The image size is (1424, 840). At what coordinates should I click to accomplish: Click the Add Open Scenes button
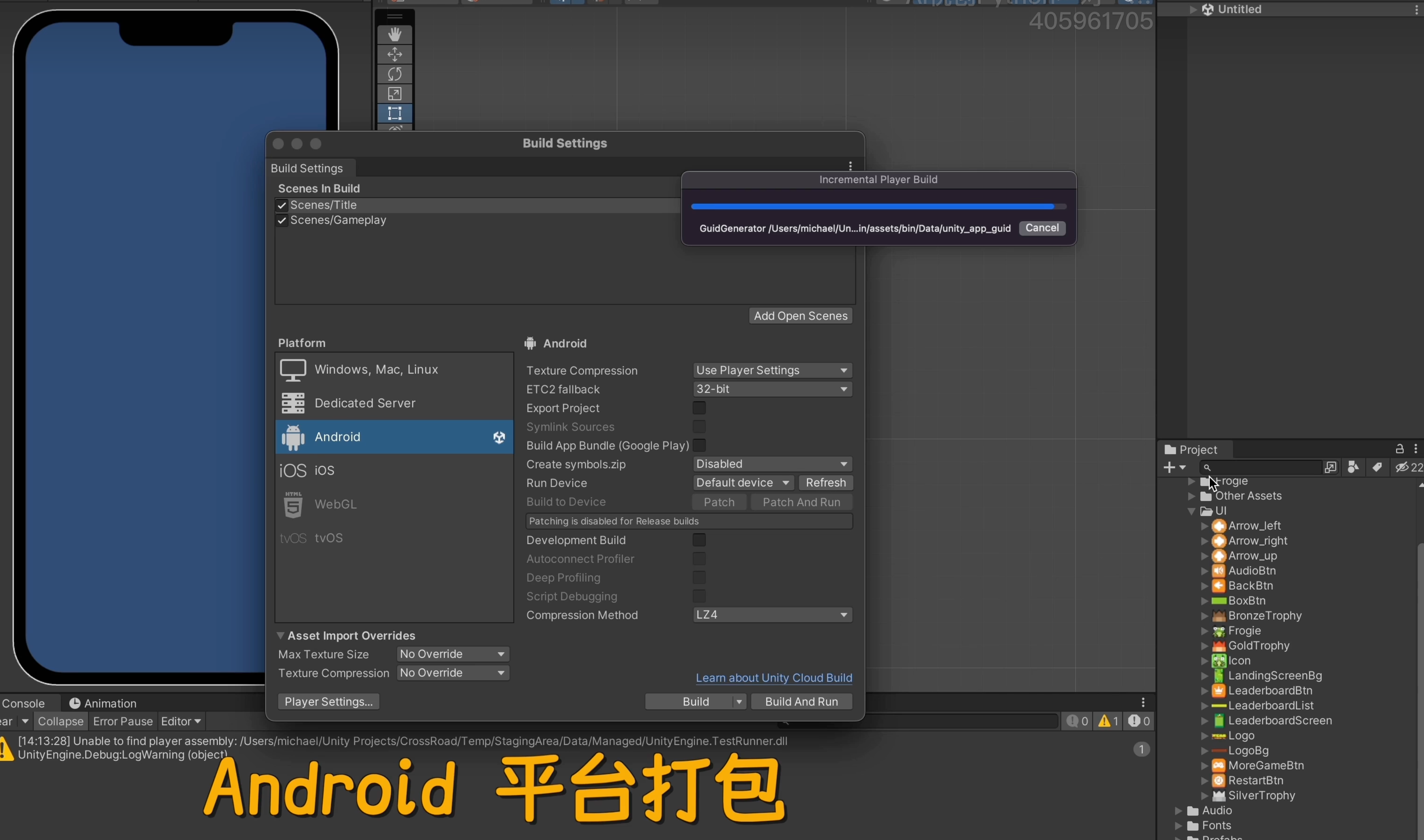point(800,316)
